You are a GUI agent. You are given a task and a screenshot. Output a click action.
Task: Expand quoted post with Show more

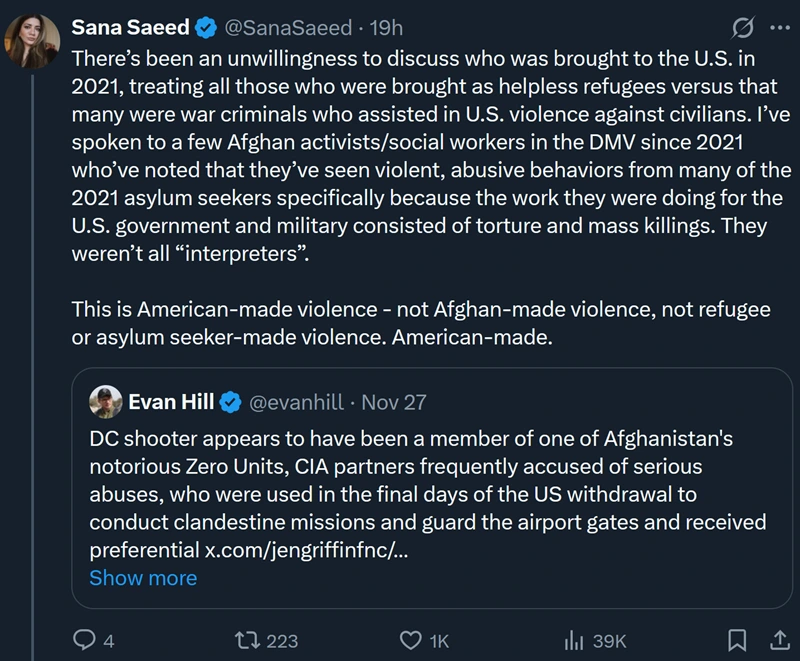143,578
